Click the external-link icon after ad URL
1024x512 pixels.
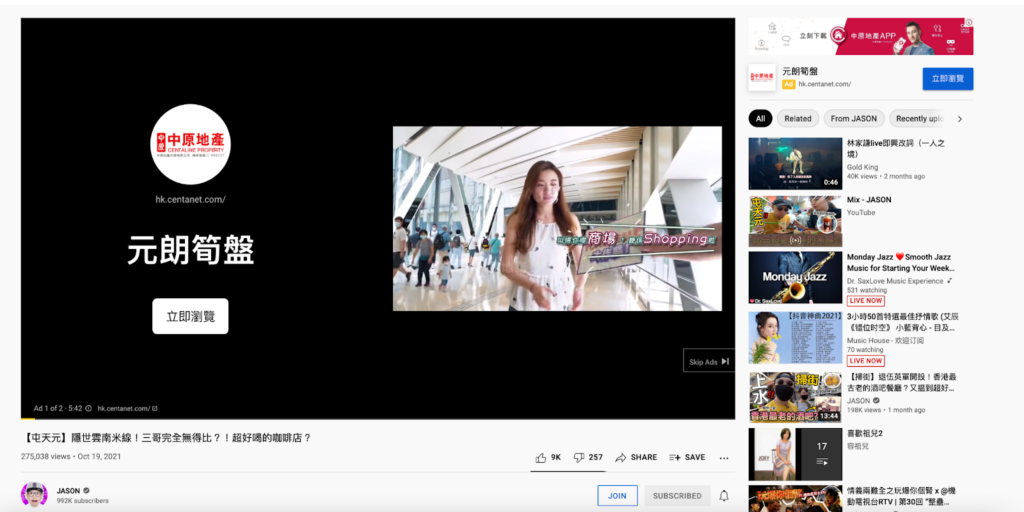155,408
